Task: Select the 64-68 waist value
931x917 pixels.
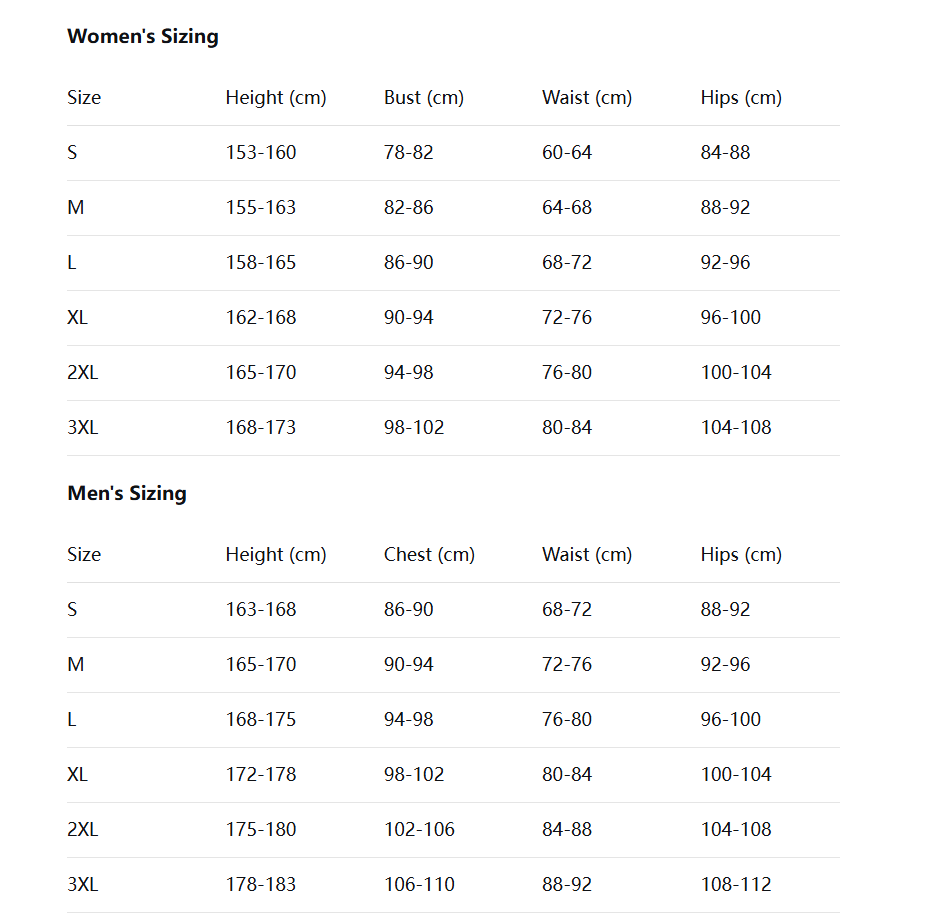Action: 567,208
